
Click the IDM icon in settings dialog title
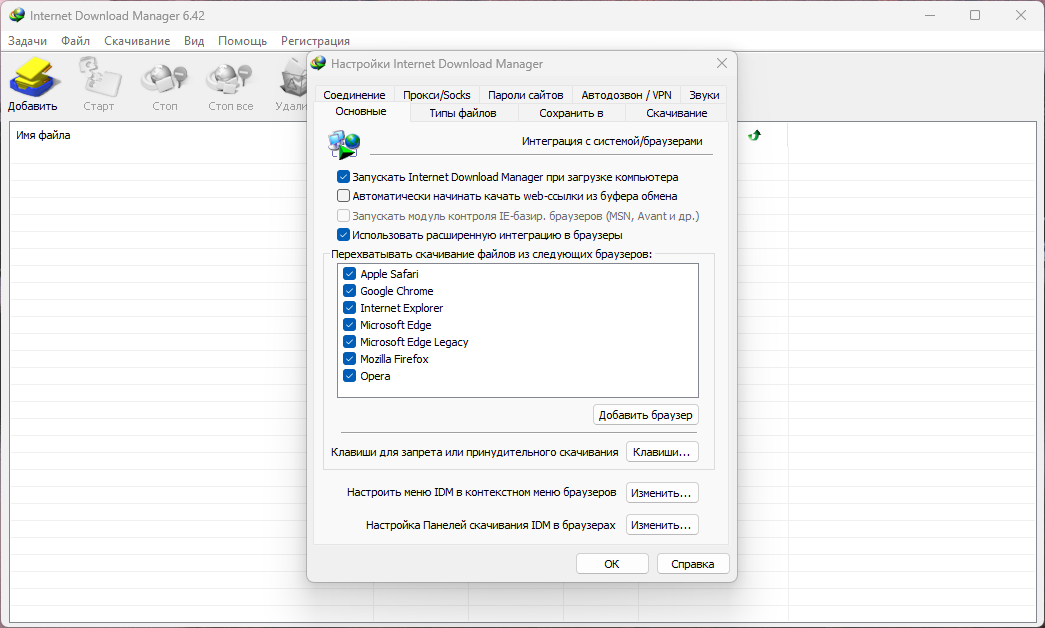tap(319, 63)
